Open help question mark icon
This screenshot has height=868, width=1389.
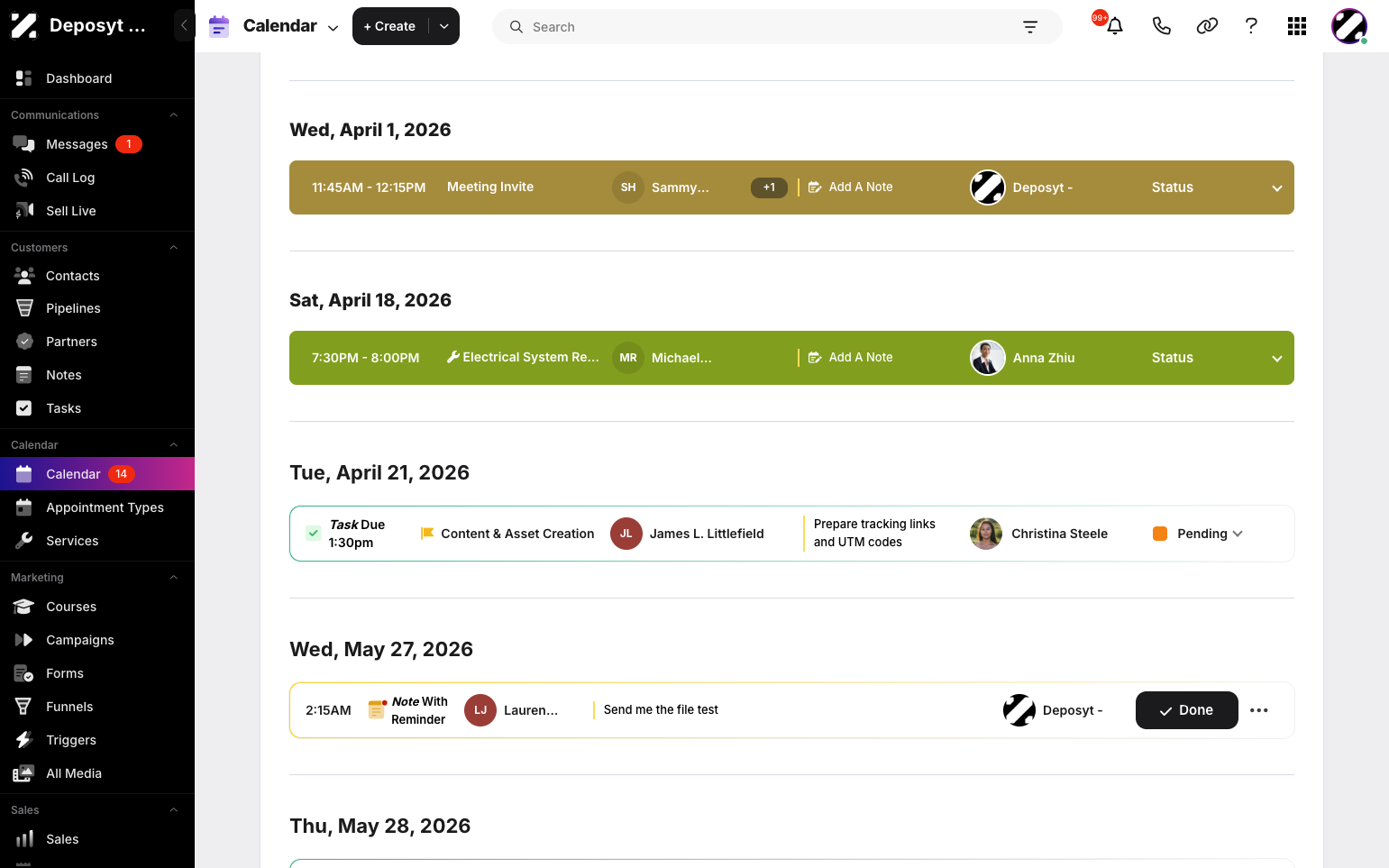[1251, 26]
